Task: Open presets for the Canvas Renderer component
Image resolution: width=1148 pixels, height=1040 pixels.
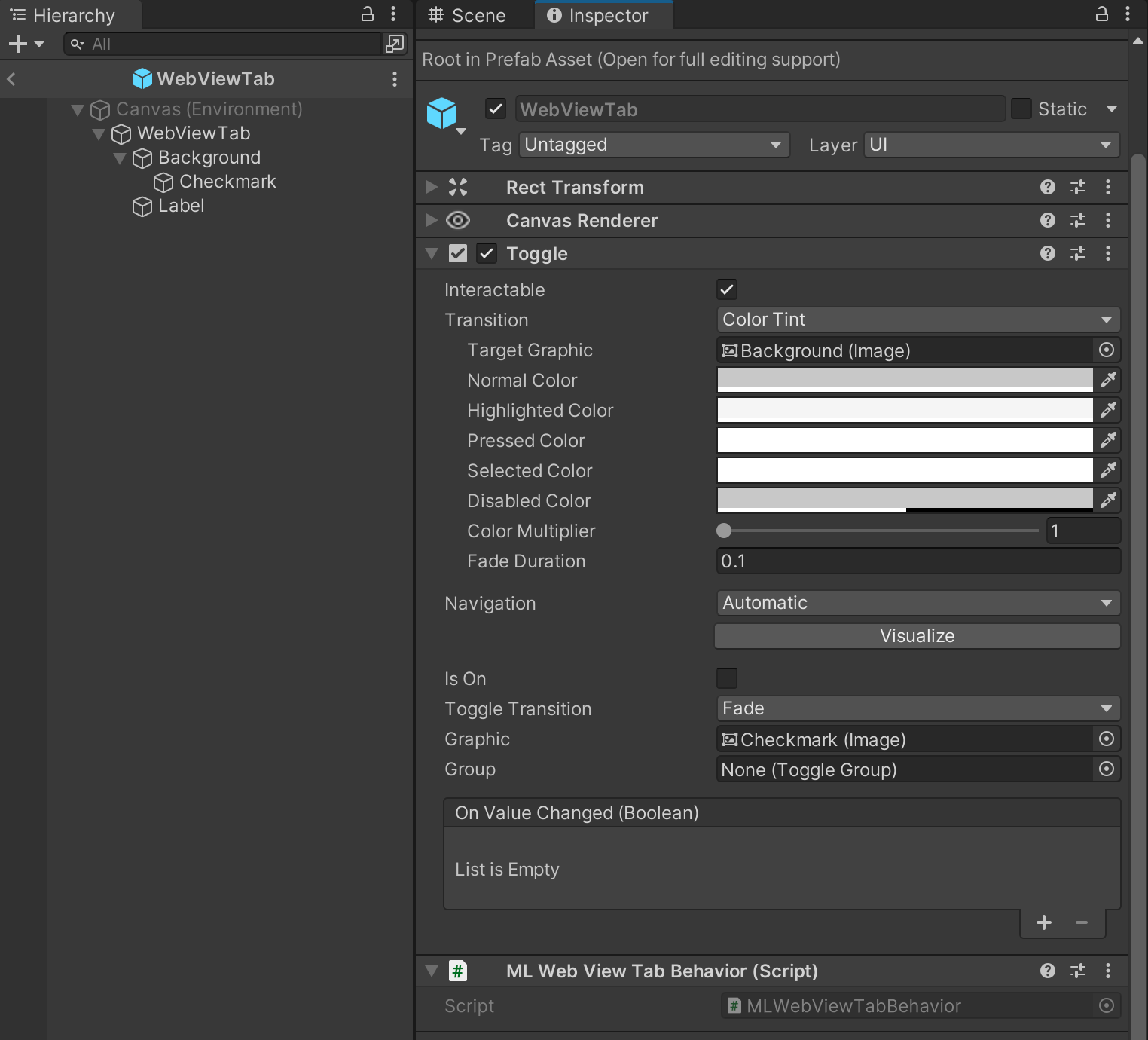Action: click(1077, 220)
